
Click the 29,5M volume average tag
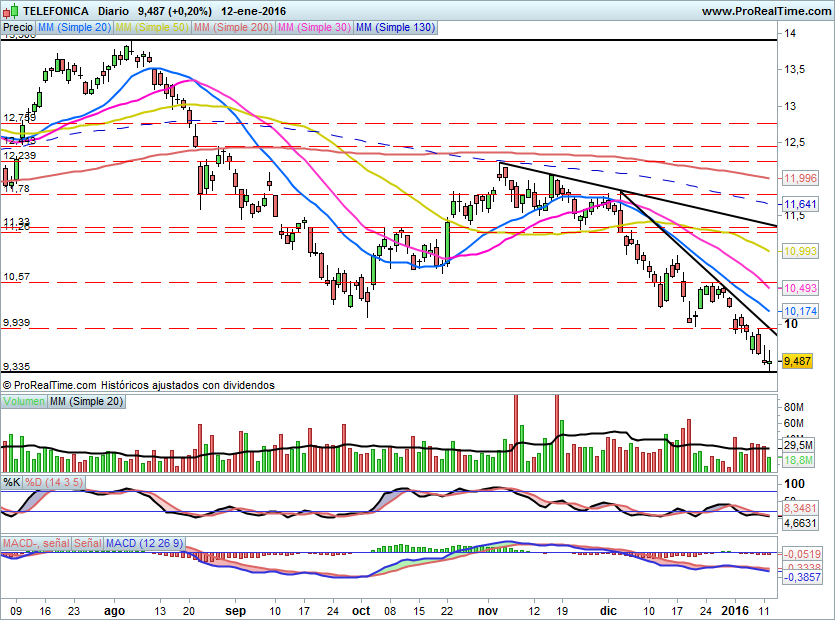(x=798, y=445)
